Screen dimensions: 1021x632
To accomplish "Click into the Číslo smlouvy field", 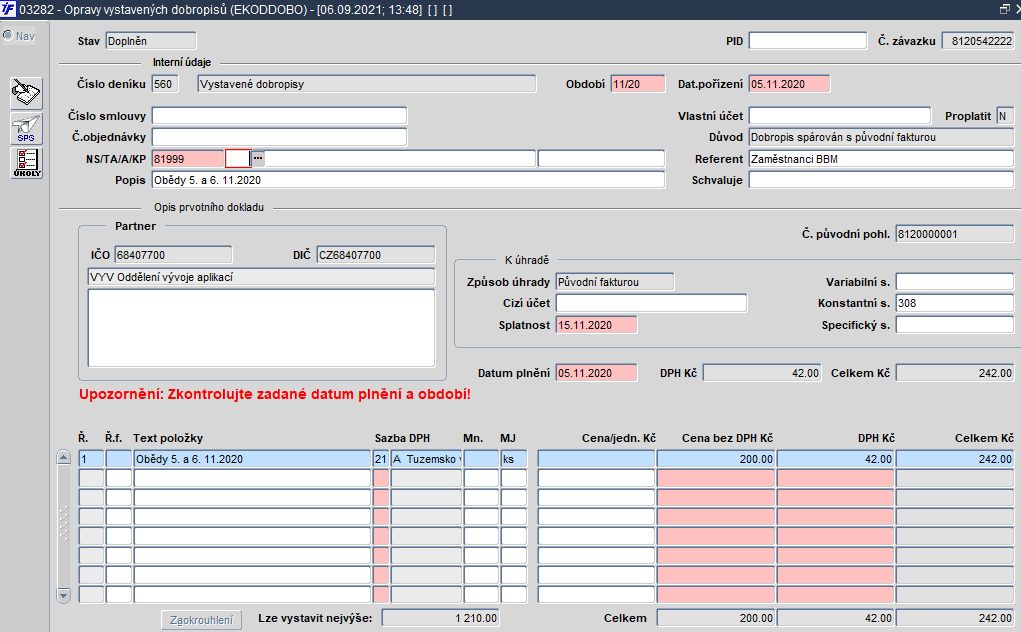I will [279, 116].
